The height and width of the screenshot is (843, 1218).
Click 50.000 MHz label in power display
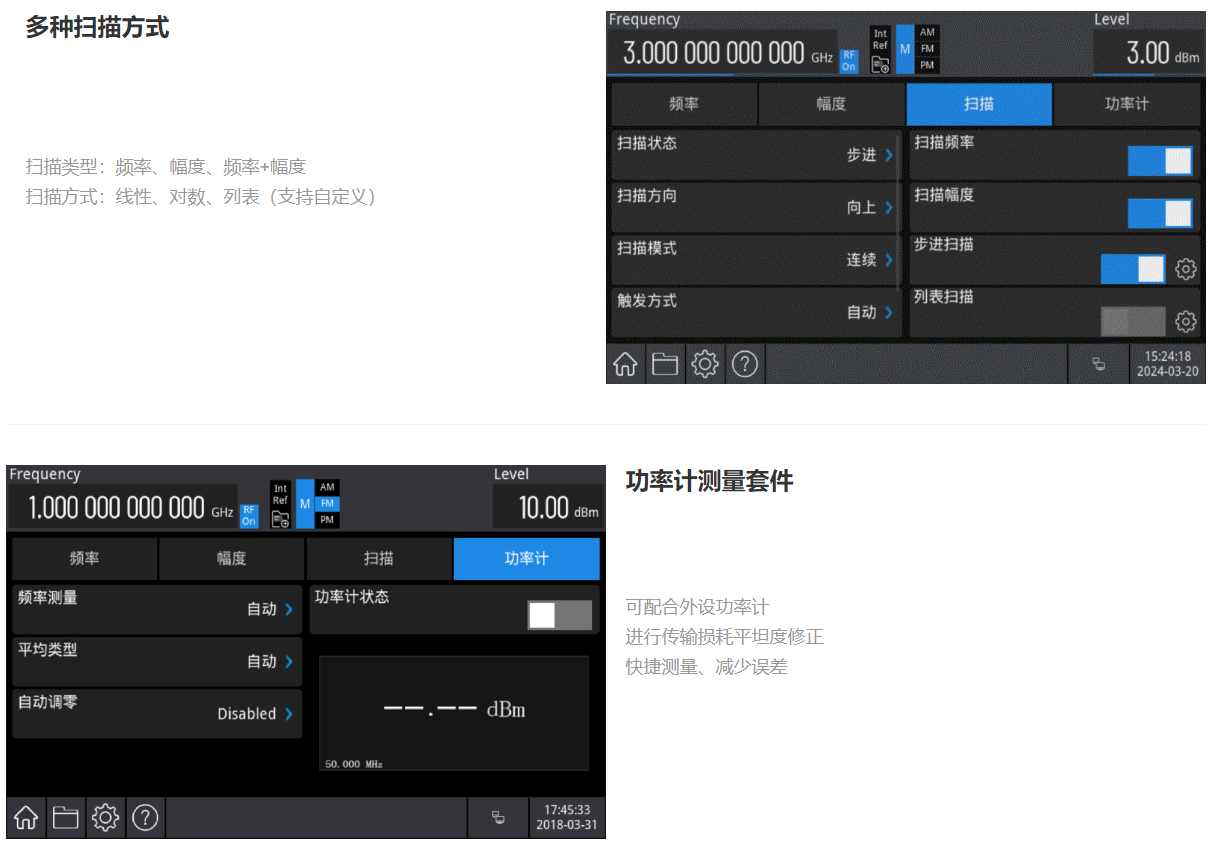click(x=354, y=764)
